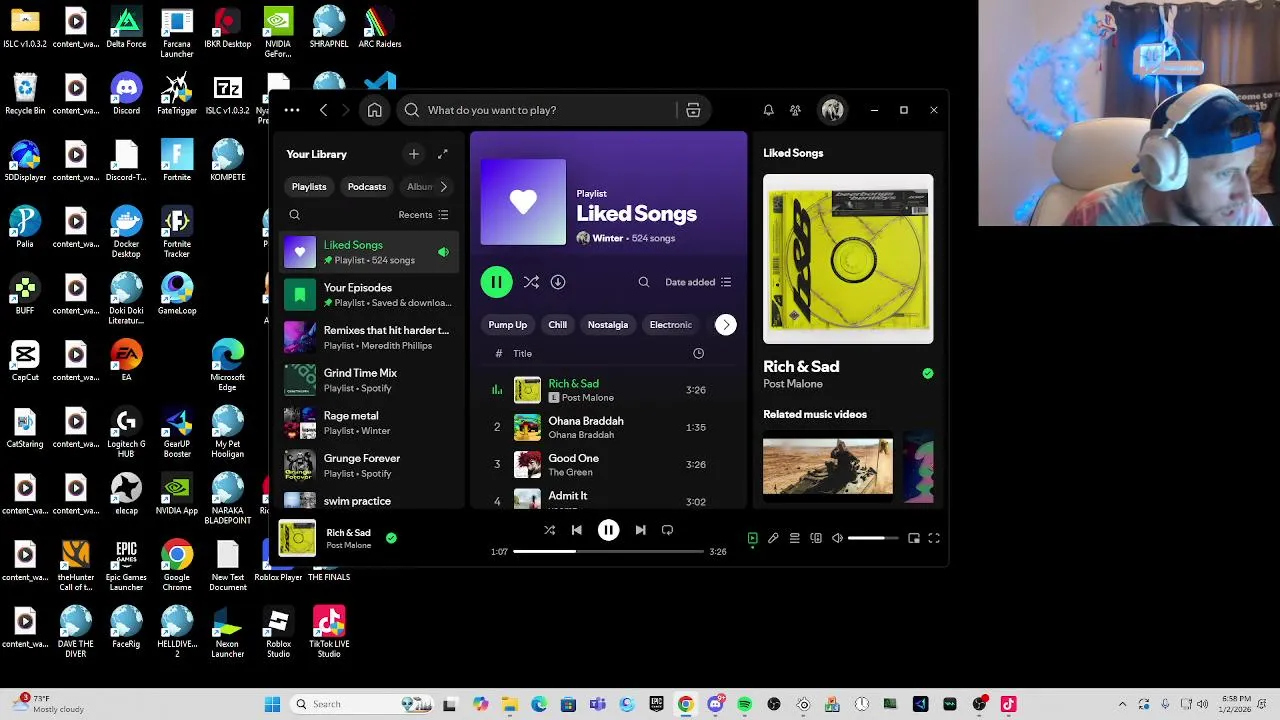Click the Spotify back navigation arrow
This screenshot has height=720, width=1280.
[x=323, y=110]
